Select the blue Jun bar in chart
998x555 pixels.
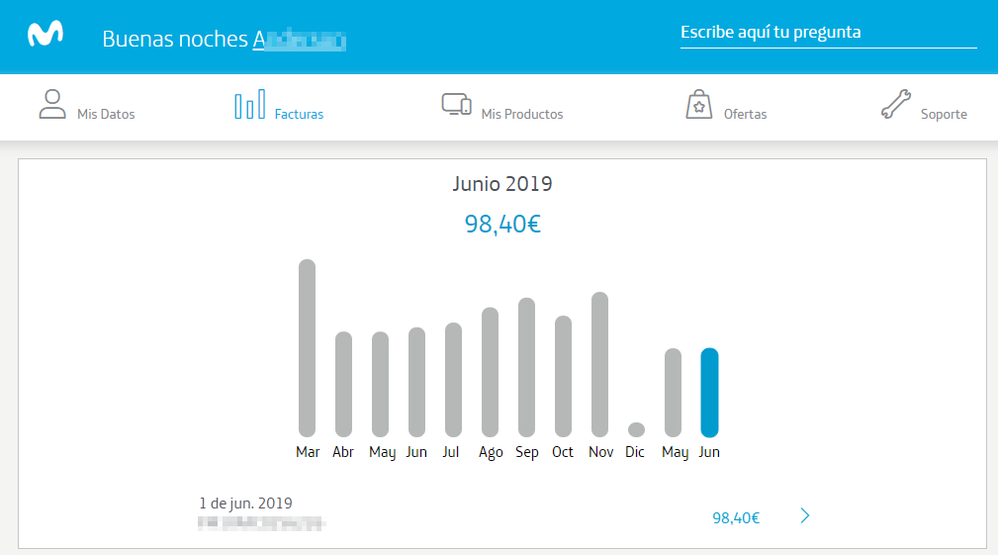(709, 392)
